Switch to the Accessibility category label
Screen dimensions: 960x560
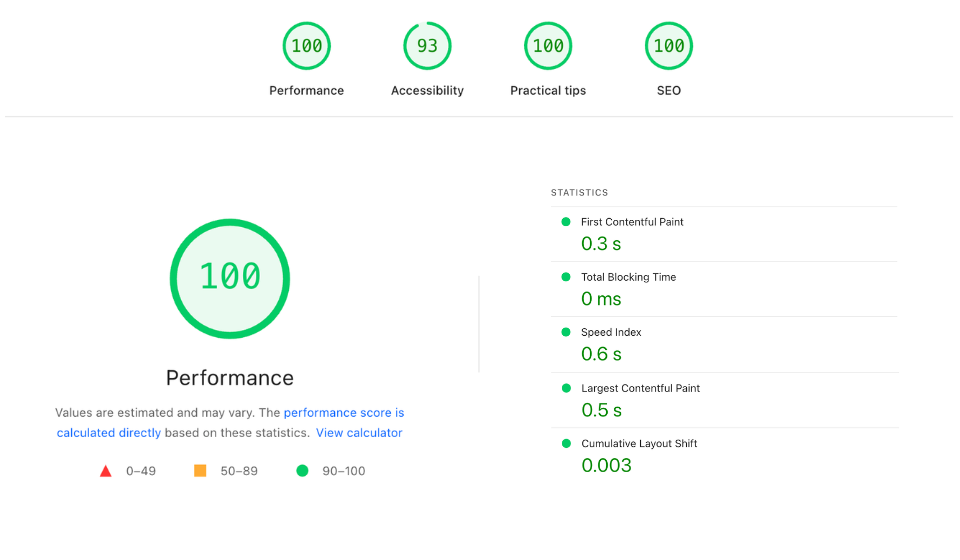coord(427,91)
